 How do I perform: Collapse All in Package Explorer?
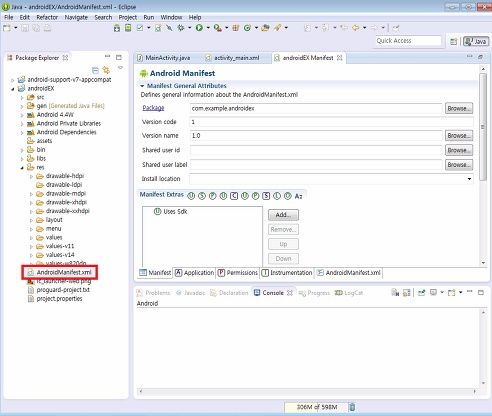pyautogui.click(x=95, y=70)
